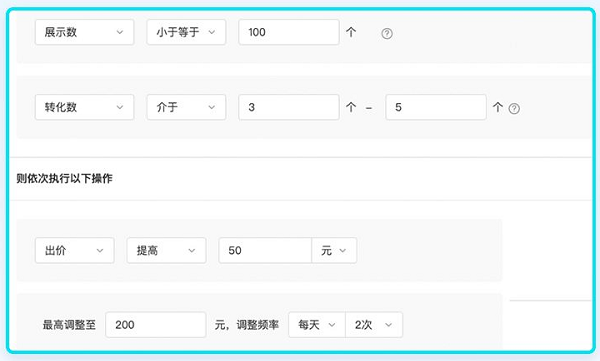Click the 最高调整至 field containing 200
The height and width of the screenshot is (361, 600).
156,325
